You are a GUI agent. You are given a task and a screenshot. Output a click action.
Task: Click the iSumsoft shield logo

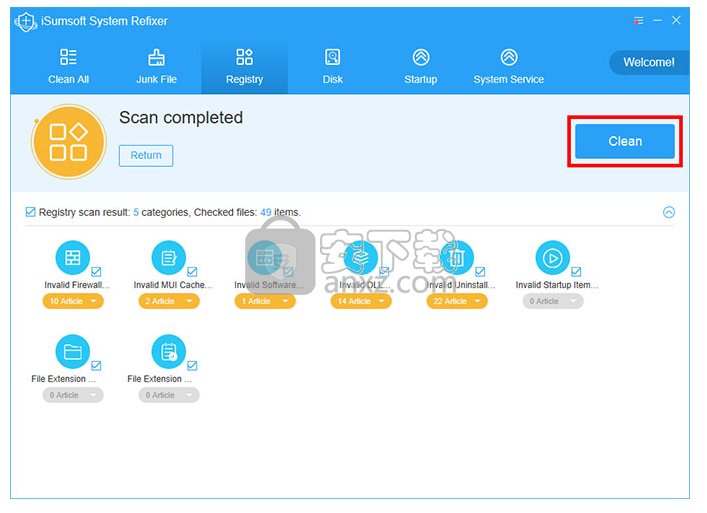tap(26, 21)
